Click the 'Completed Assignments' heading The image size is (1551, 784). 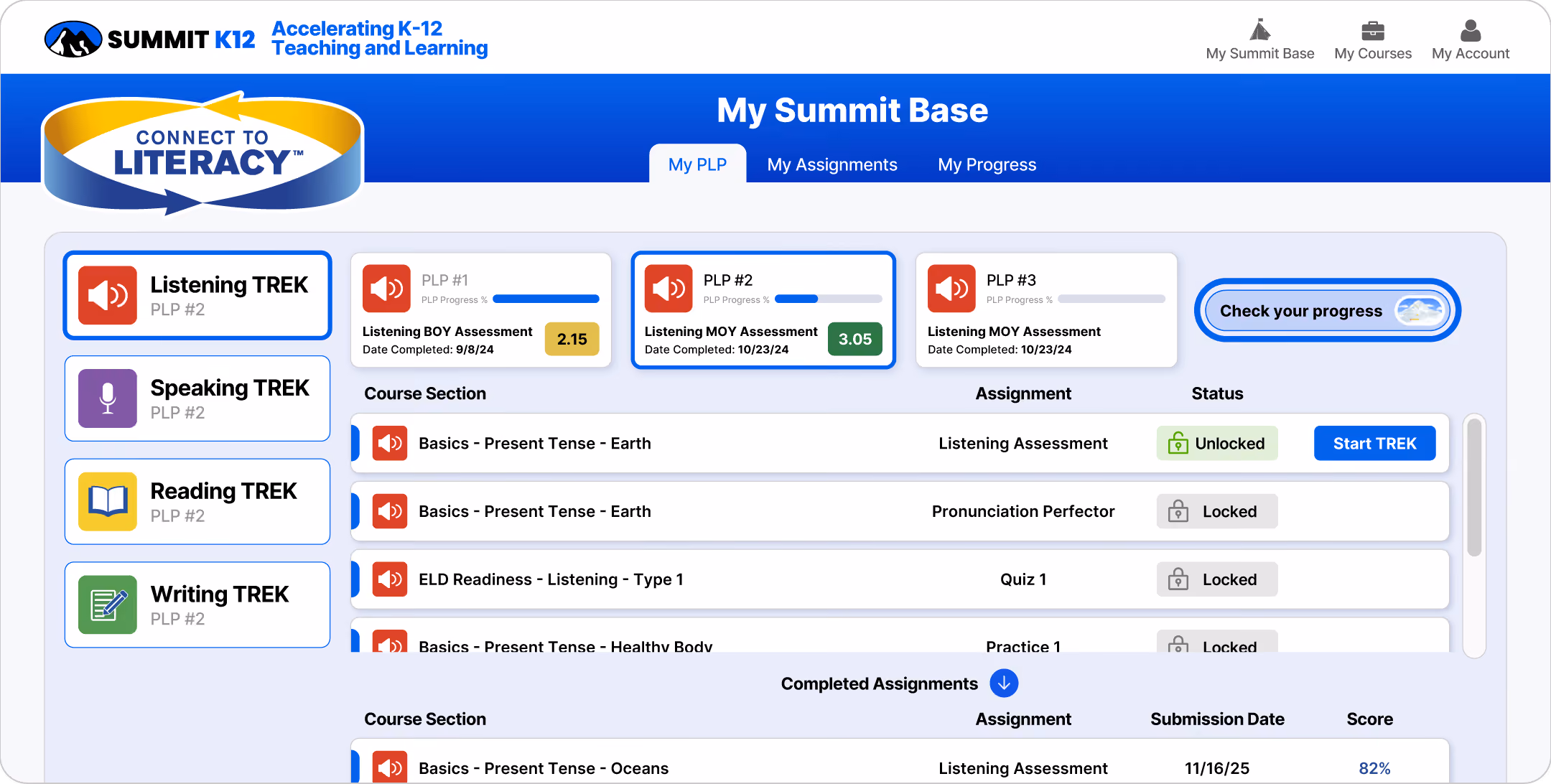(x=879, y=683)
